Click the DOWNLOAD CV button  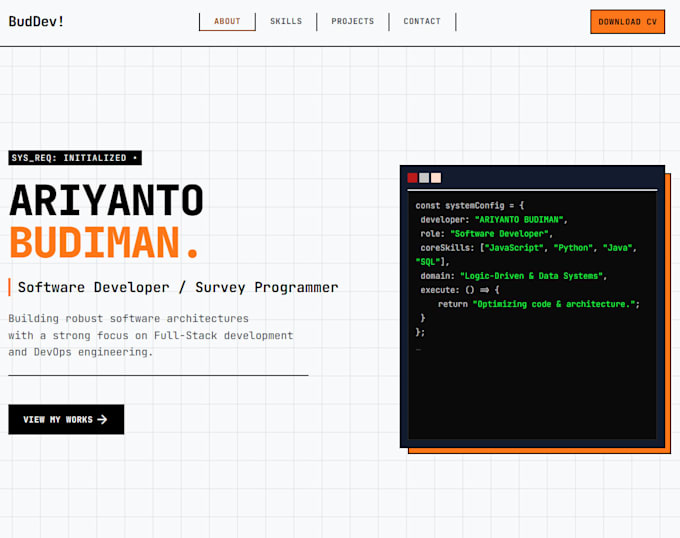point(628,22)
